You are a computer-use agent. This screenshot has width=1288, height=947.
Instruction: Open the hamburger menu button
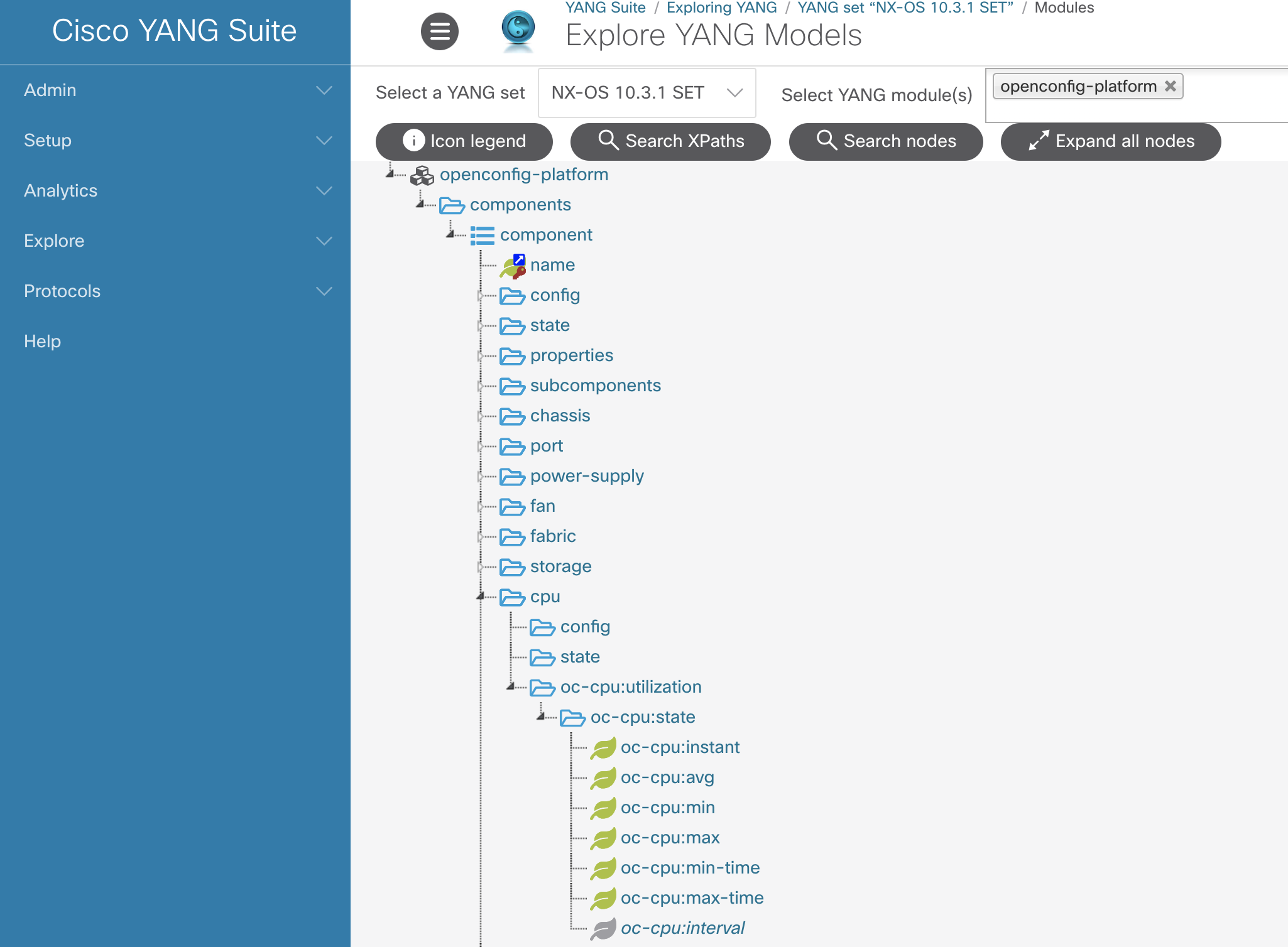pos(440,31)
